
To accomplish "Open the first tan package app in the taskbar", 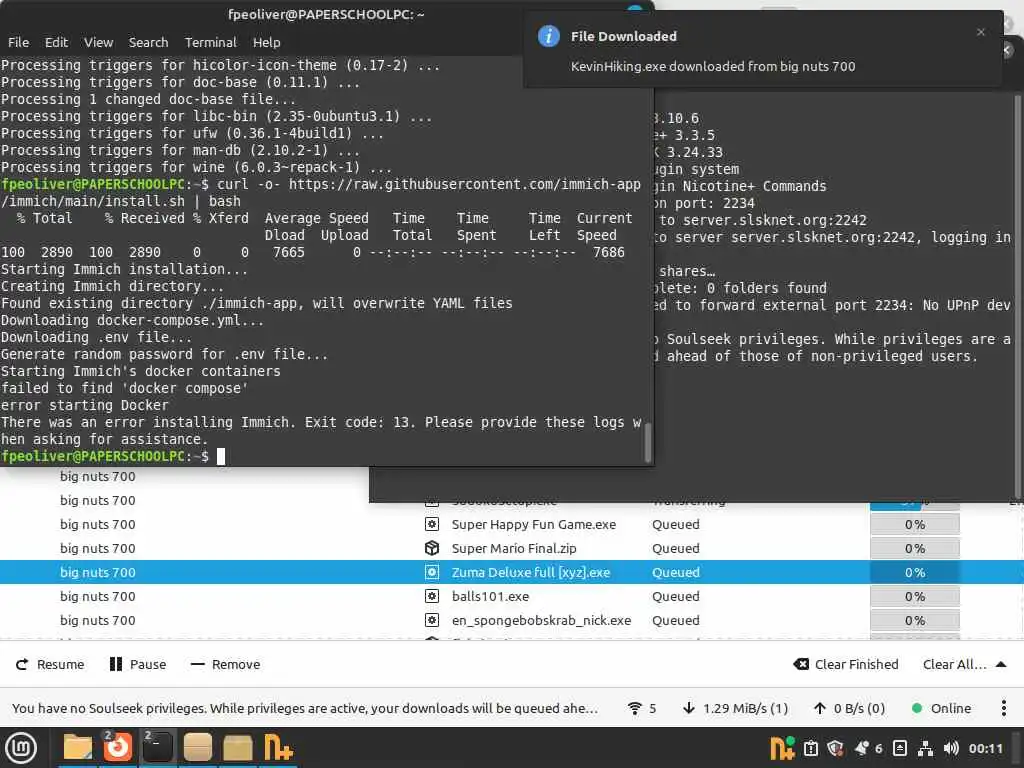I will click(197, 748).
